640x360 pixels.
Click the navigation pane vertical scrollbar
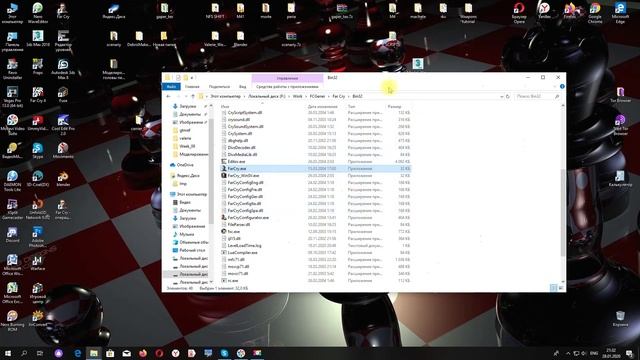pyautogui.click(x=211, y=171)
